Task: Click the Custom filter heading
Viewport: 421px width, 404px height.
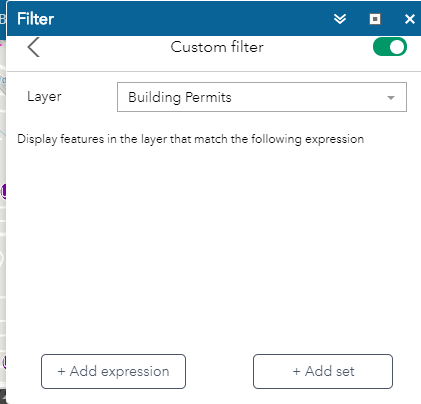Action: click(217, 47)
